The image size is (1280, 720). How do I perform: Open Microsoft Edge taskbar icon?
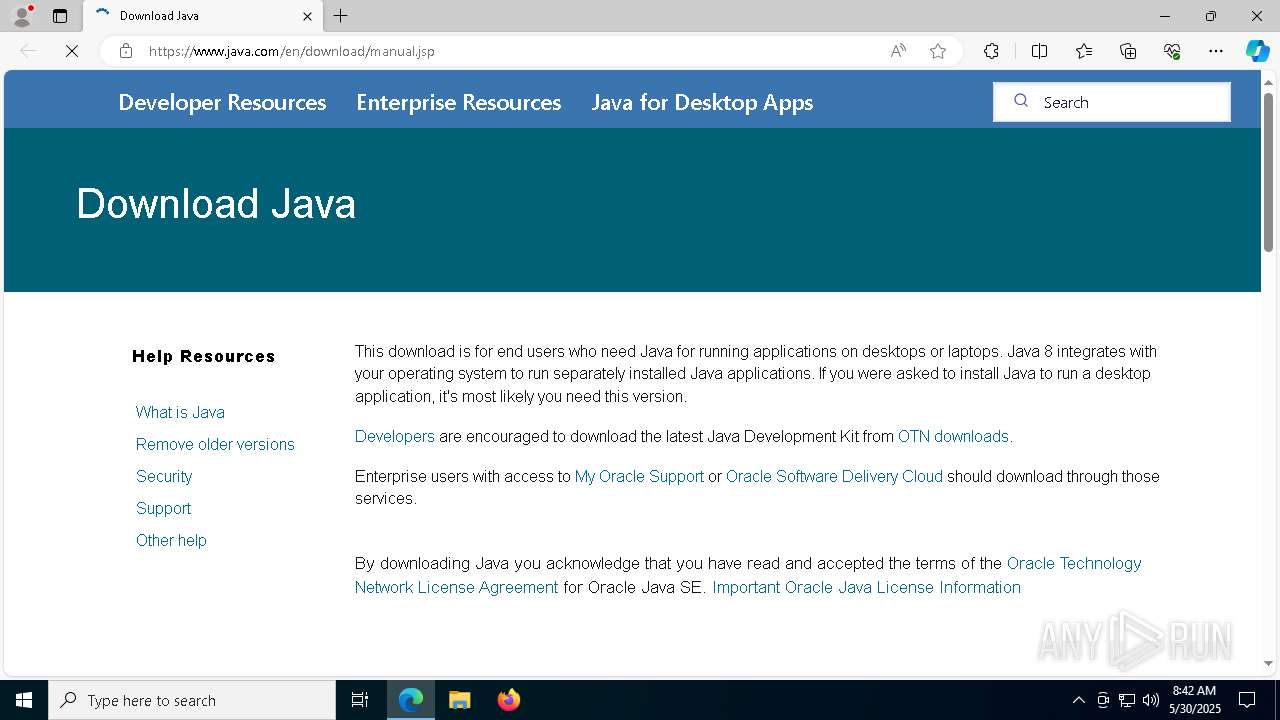[411, 700]
